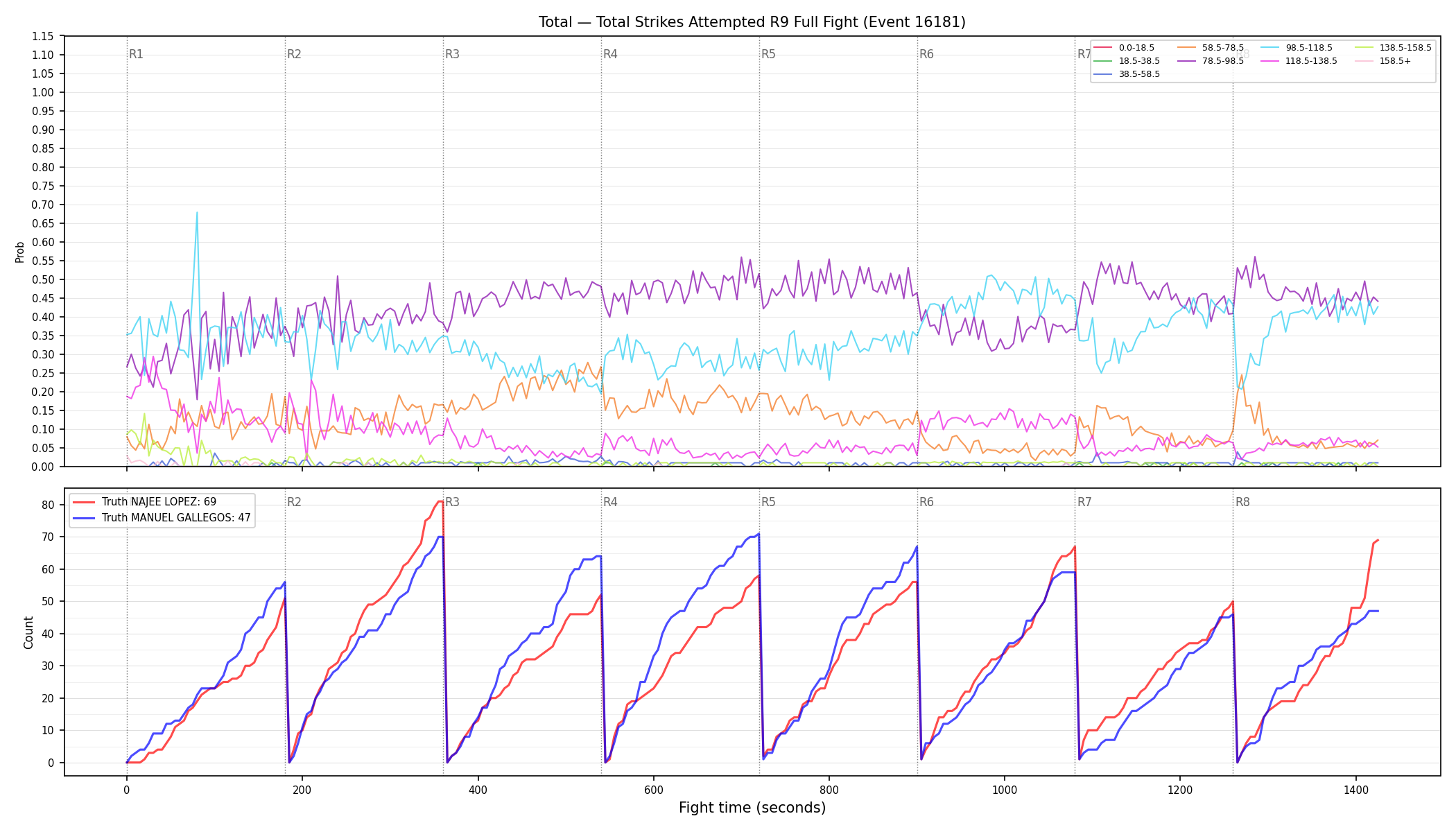Click the 'Count' y-axis label
The image size is (1456, 832).
pyautogui.click(x=28, y=632)
